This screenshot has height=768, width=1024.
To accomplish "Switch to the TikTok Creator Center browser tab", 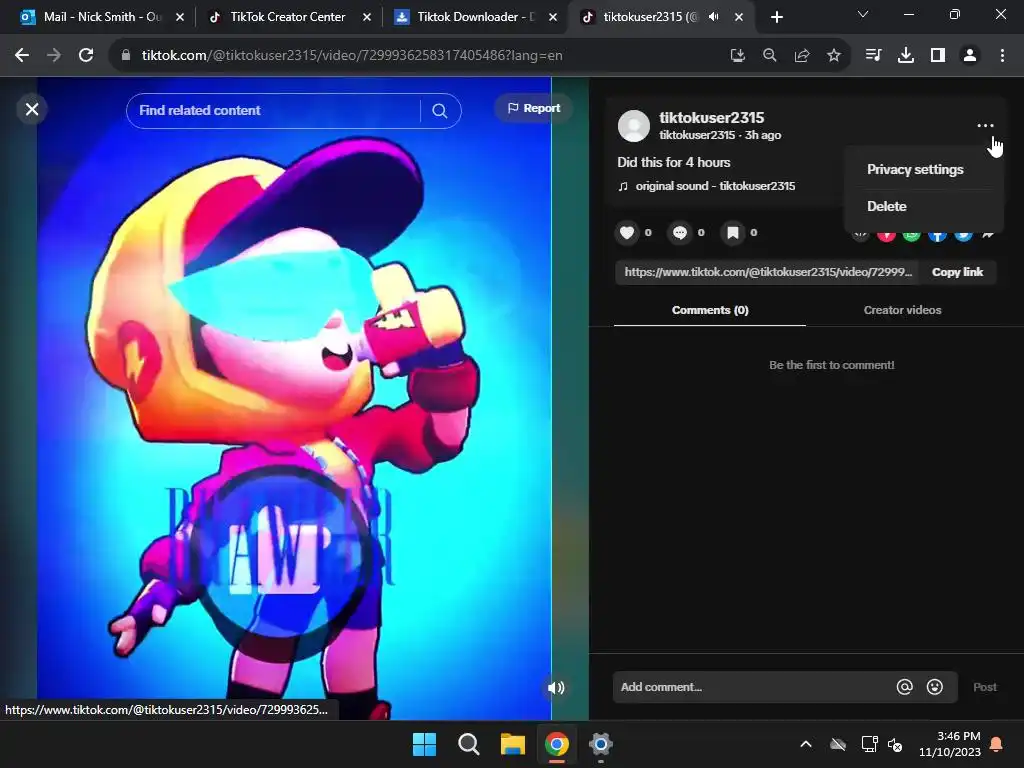I will pos(285,17).
